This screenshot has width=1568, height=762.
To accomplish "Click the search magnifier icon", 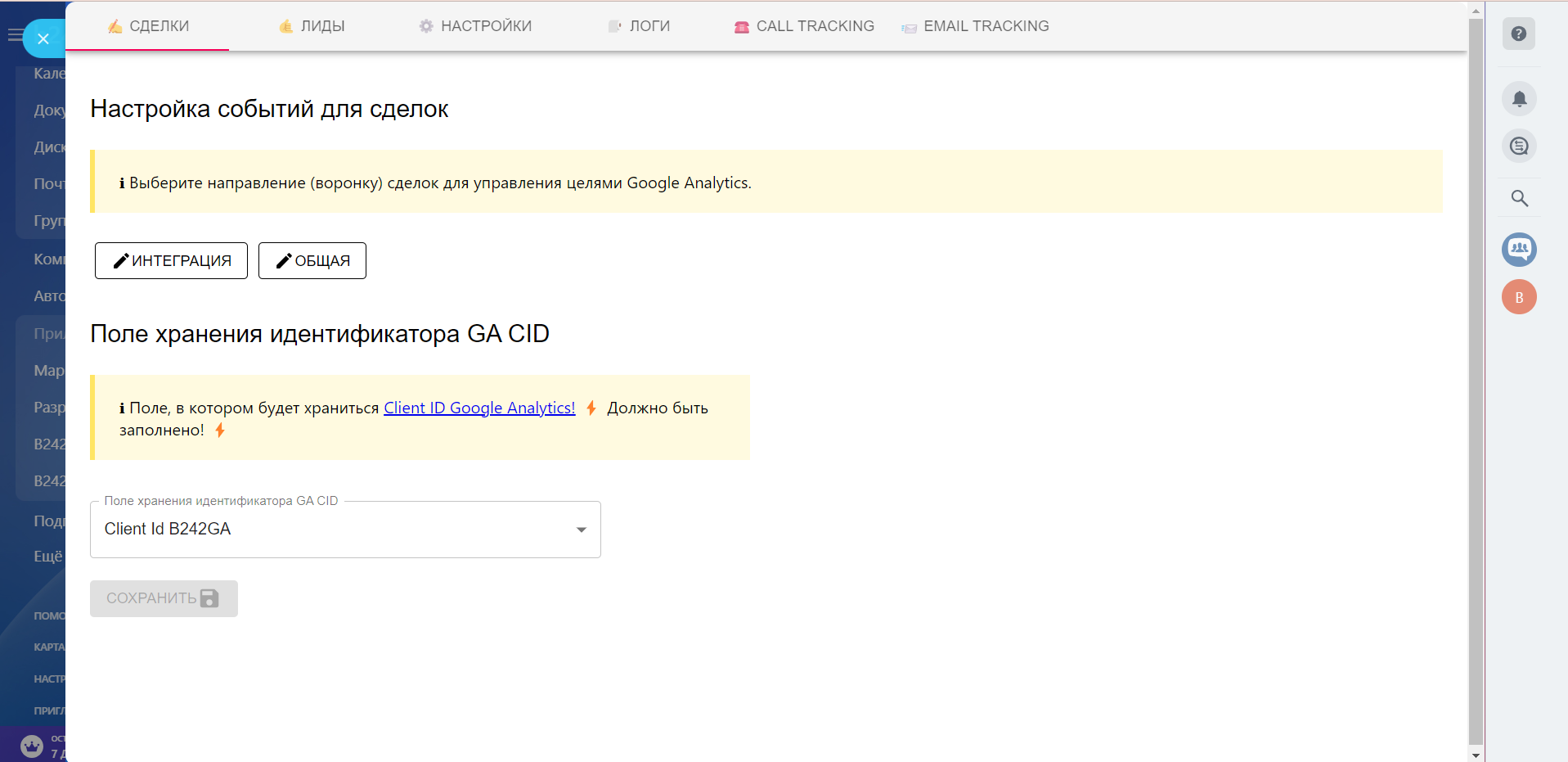I will tap(1519, 198).
